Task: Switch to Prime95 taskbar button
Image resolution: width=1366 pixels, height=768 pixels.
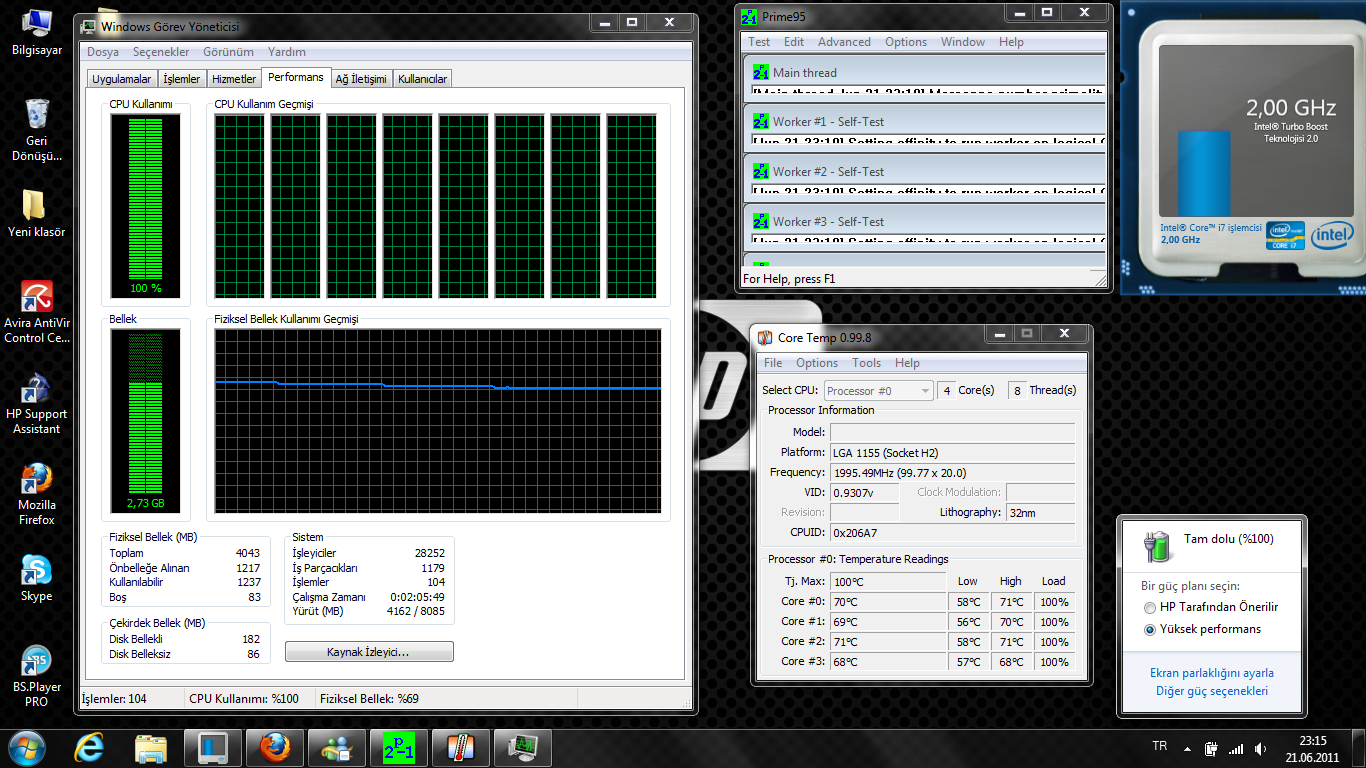Action: 399,747
